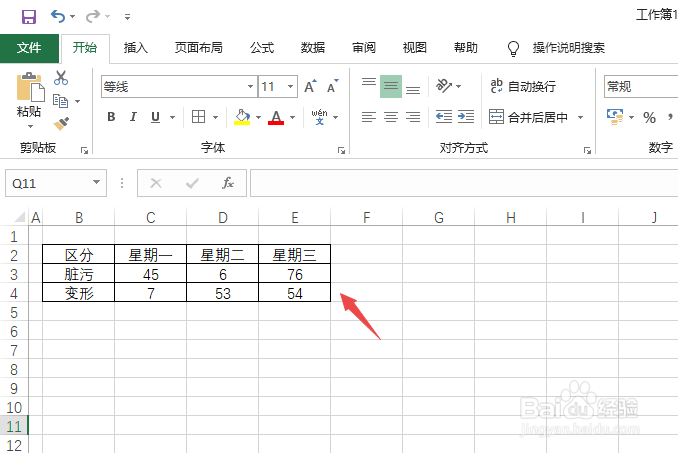Switch to the 审阅 tab
The image size is (678, 453).
pyautogui.click(x=364, y=48)
